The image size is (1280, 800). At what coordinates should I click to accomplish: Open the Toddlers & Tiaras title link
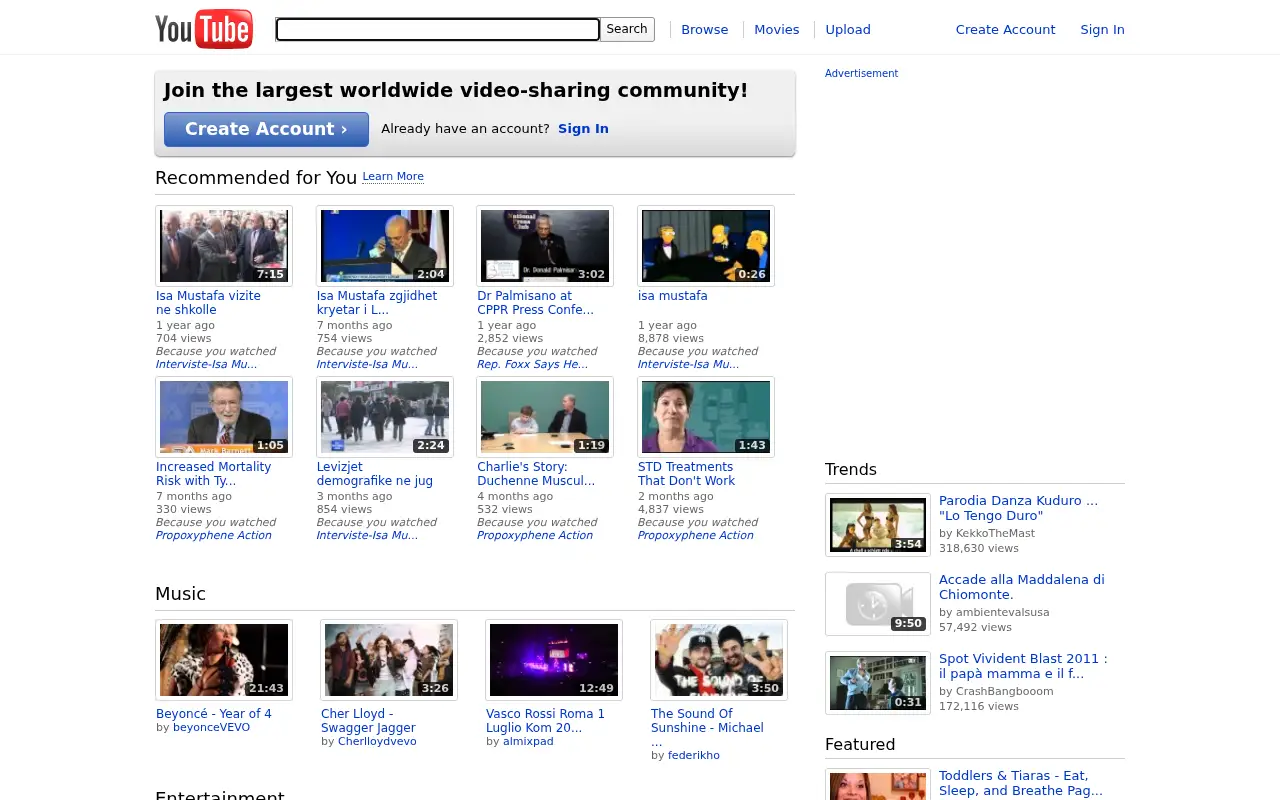coord(1020,783)
